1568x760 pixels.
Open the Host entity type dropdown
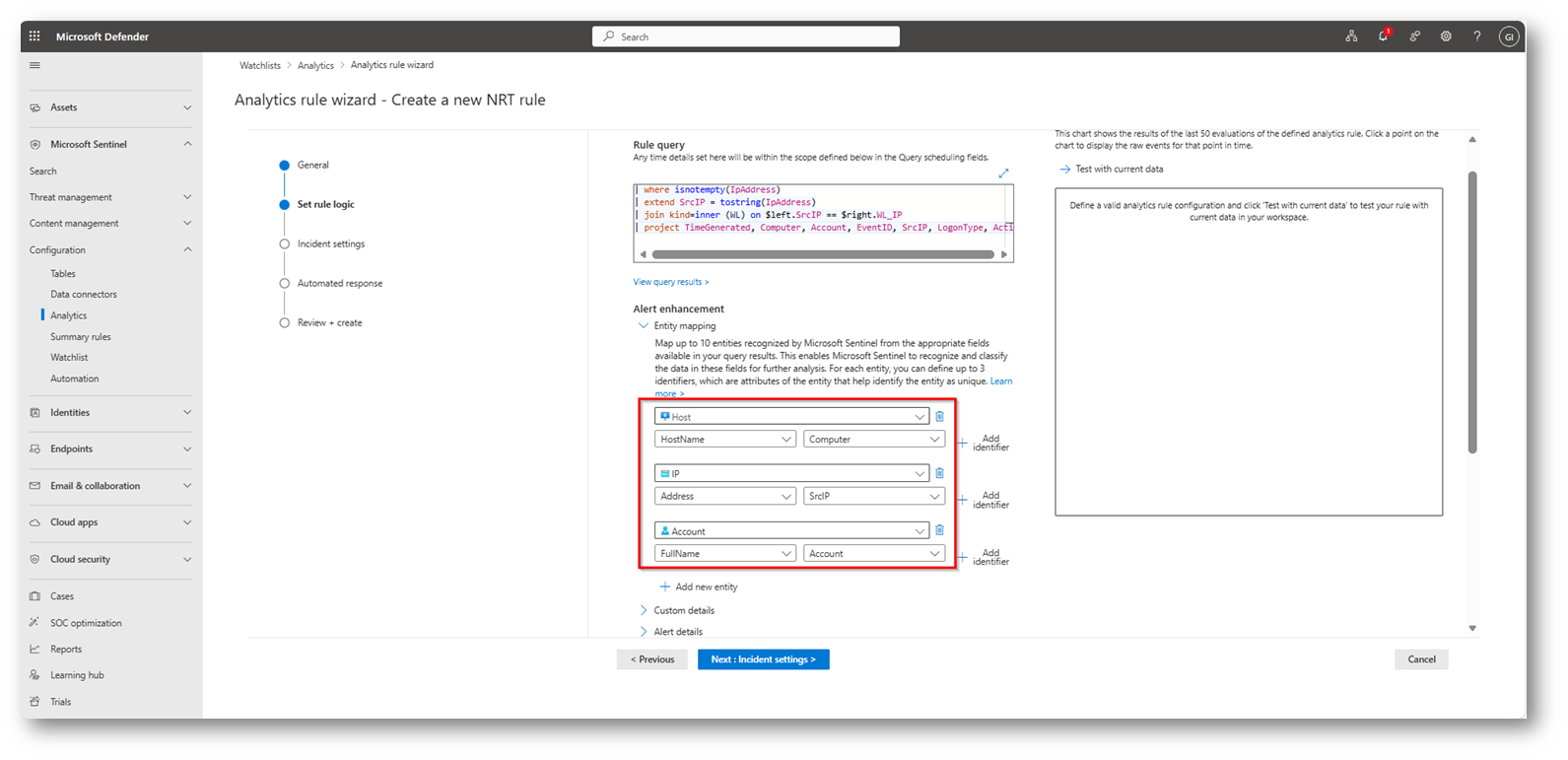click(791, 417)
